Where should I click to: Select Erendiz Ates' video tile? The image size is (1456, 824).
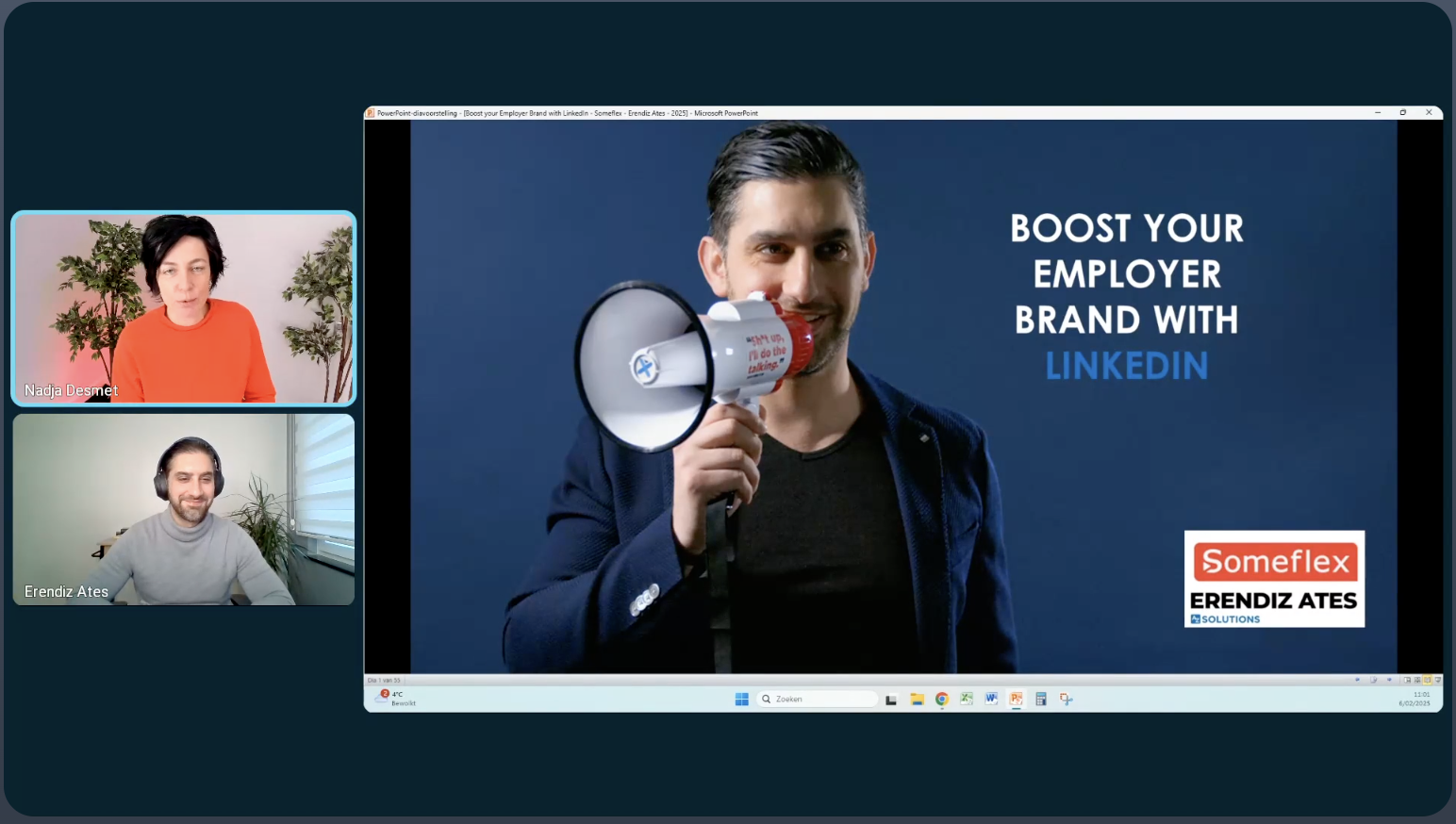(x=184, y=509)
